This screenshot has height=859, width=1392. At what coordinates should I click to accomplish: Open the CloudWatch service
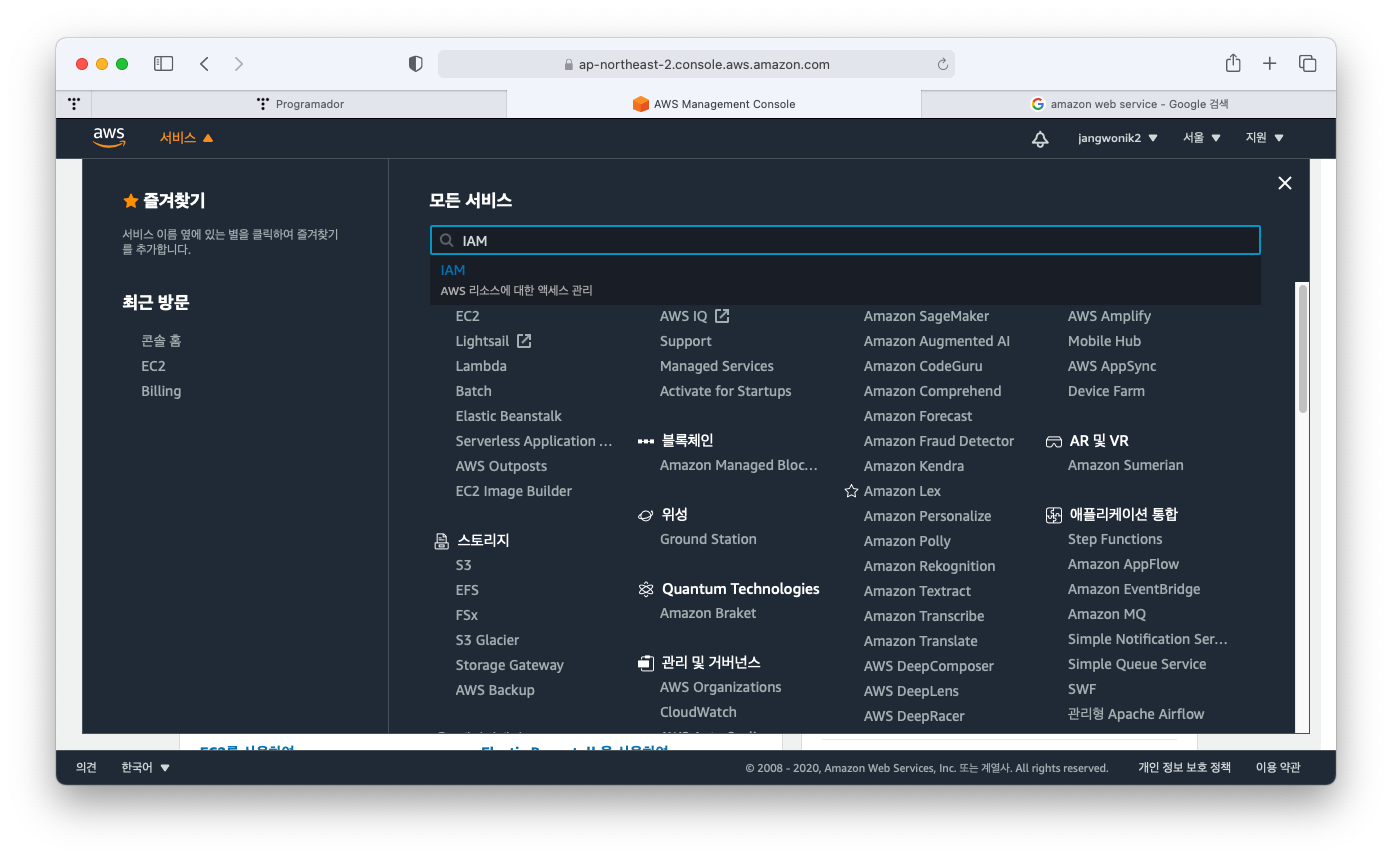tap(698, 712)
